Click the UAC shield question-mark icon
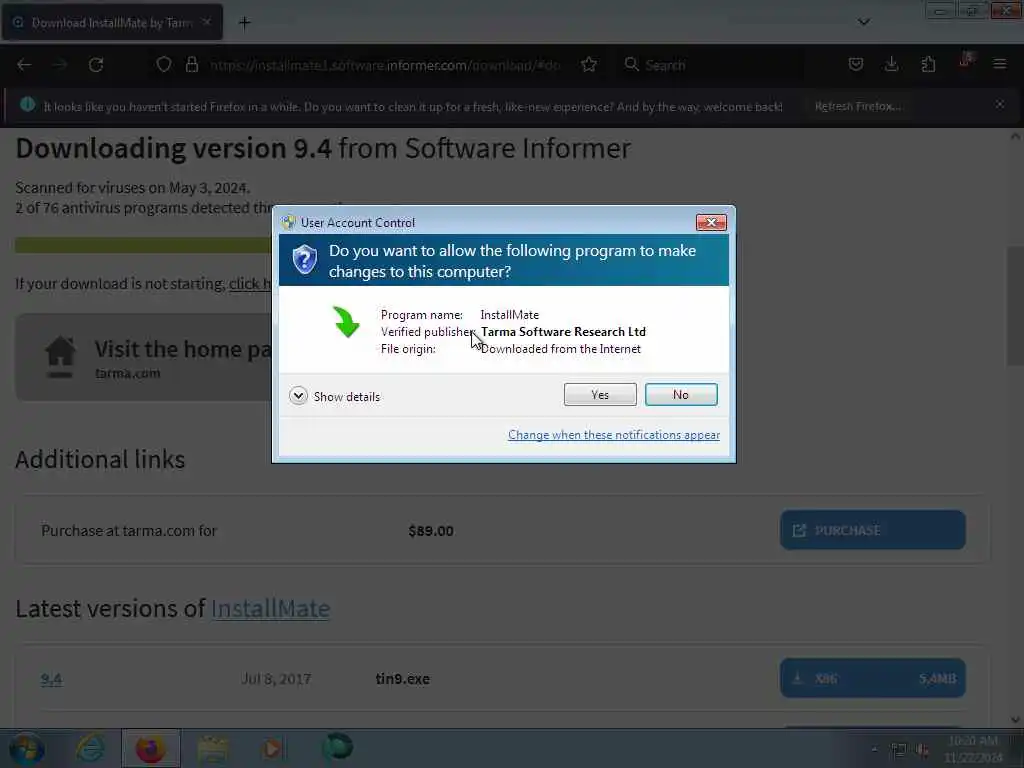 point(304,260)
